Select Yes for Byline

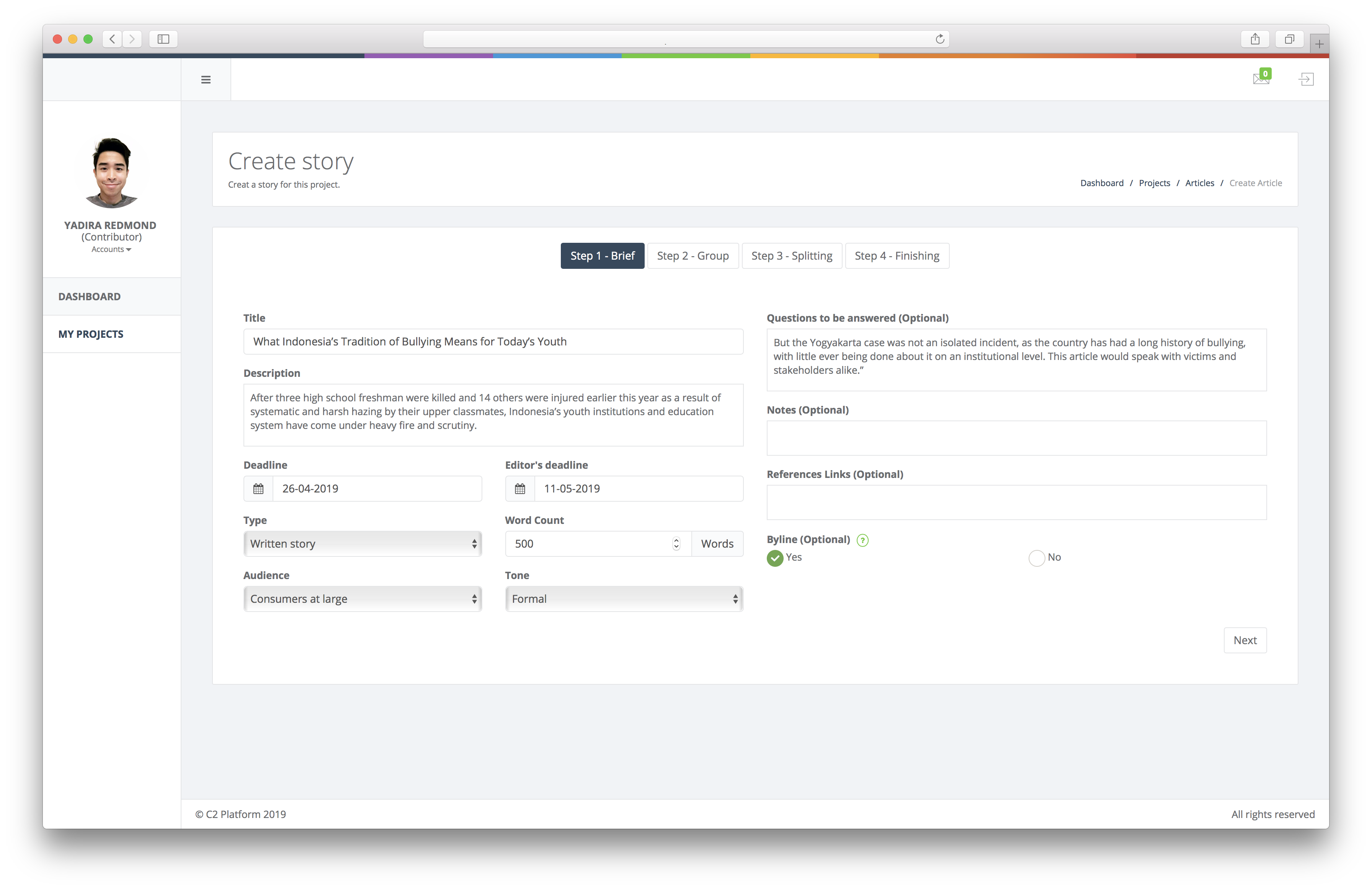(775, 558)
